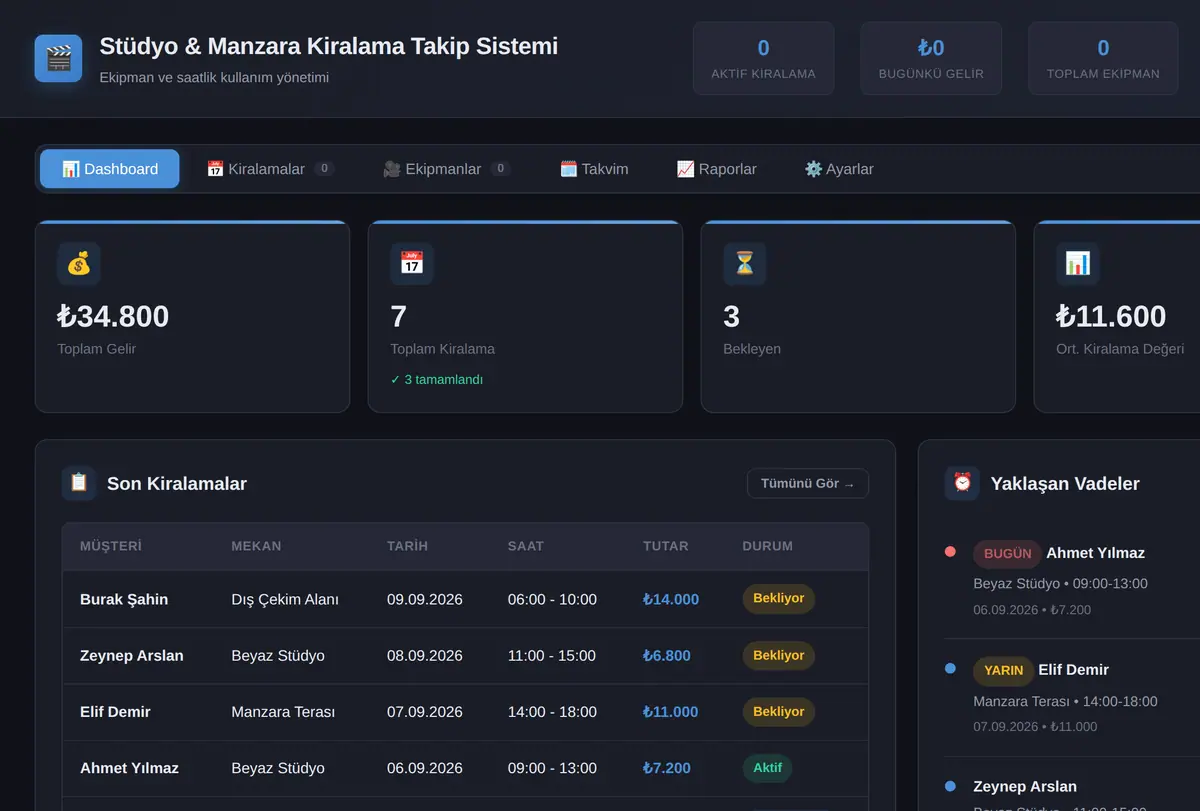Click the 09:00 - 13:00 time cell
Image resolution: width=1200 pixels, height=811 pixels.
click(552, 768)
